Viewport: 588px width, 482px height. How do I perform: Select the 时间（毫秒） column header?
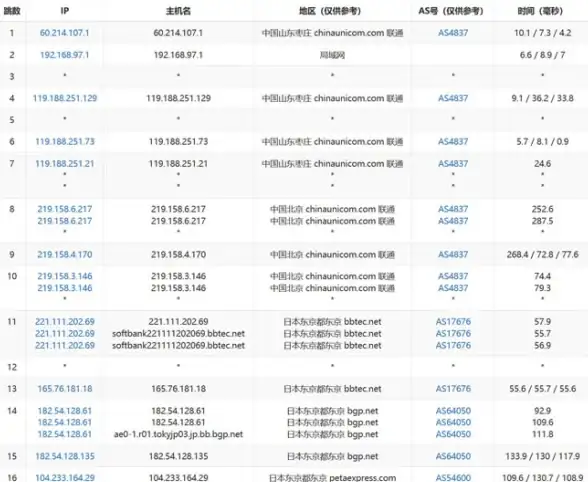coord(540,11)
